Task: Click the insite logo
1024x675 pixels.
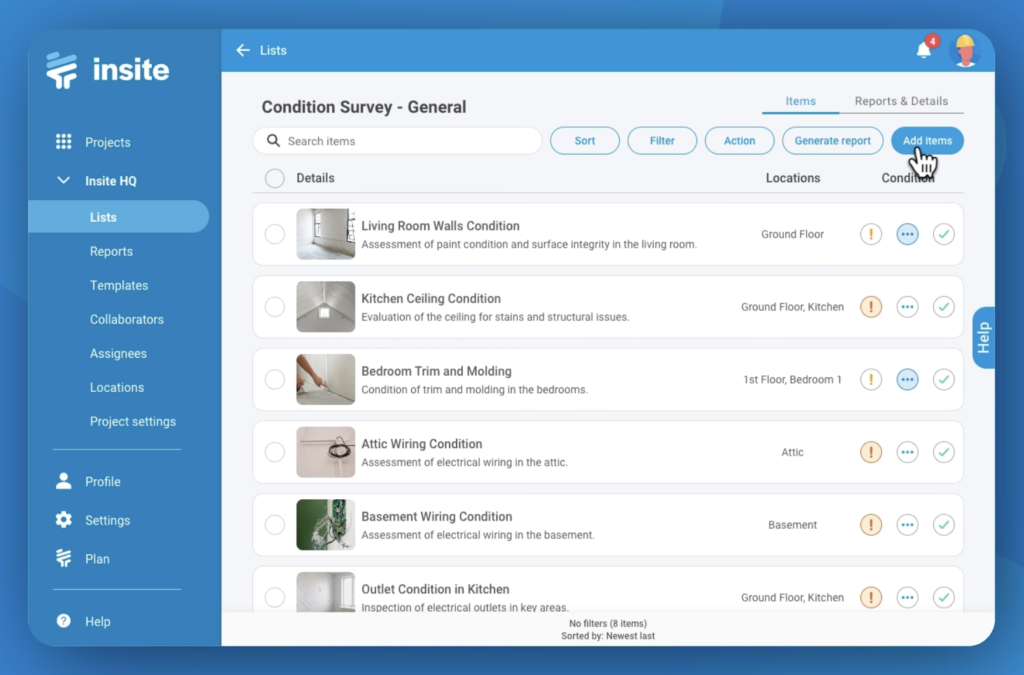Action: [x=106, y=69]
